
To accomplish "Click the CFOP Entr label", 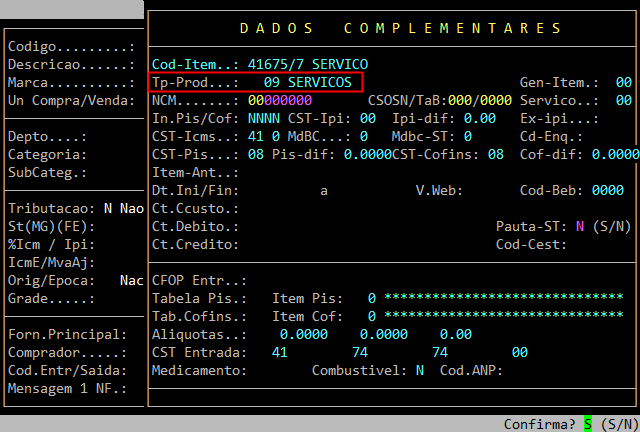I will point(199,281).
